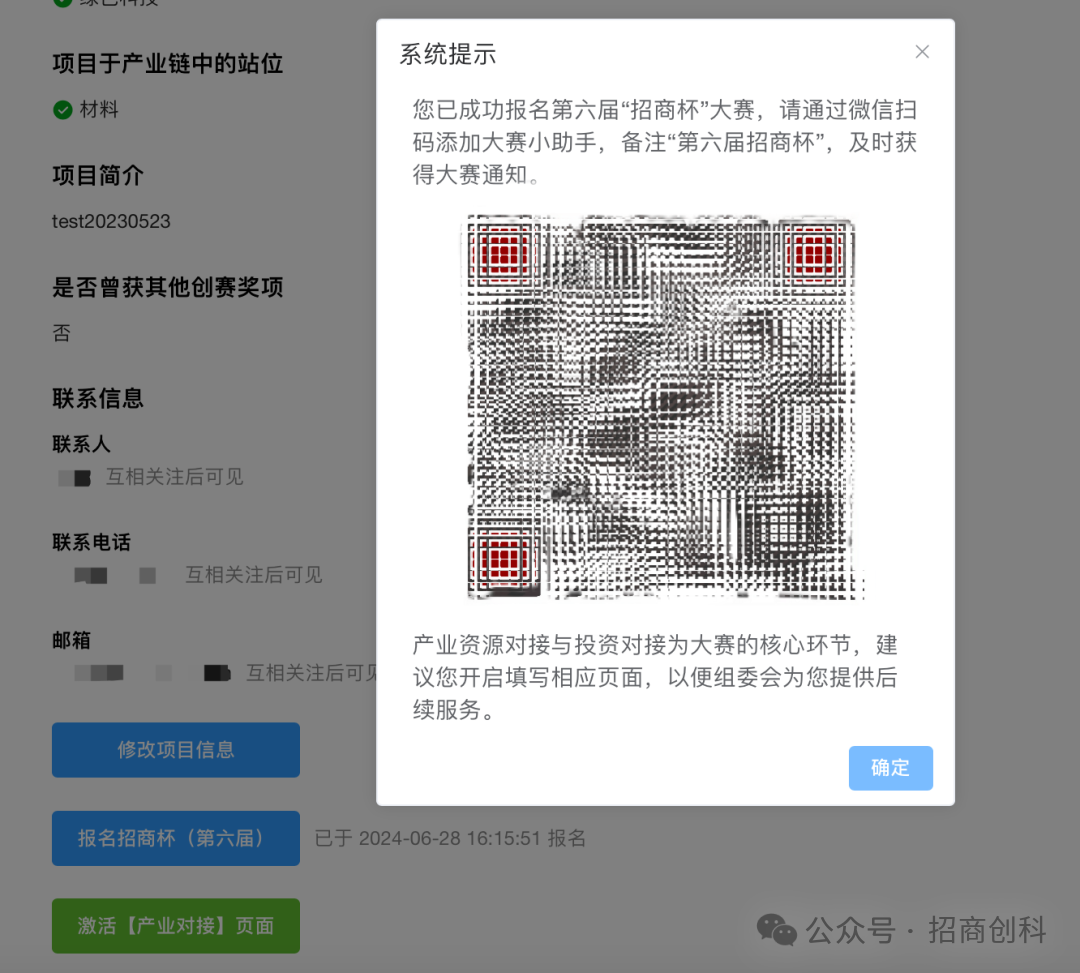Click the 确定 confirm button
The height and width of the screenshot is (973, 1080).
coord(890,768)
